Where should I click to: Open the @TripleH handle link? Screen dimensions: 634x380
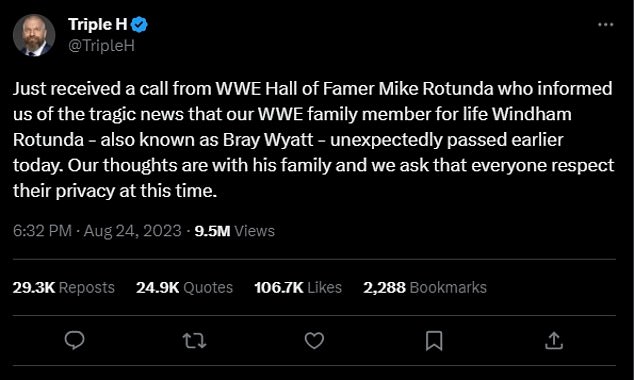[101, 45]
